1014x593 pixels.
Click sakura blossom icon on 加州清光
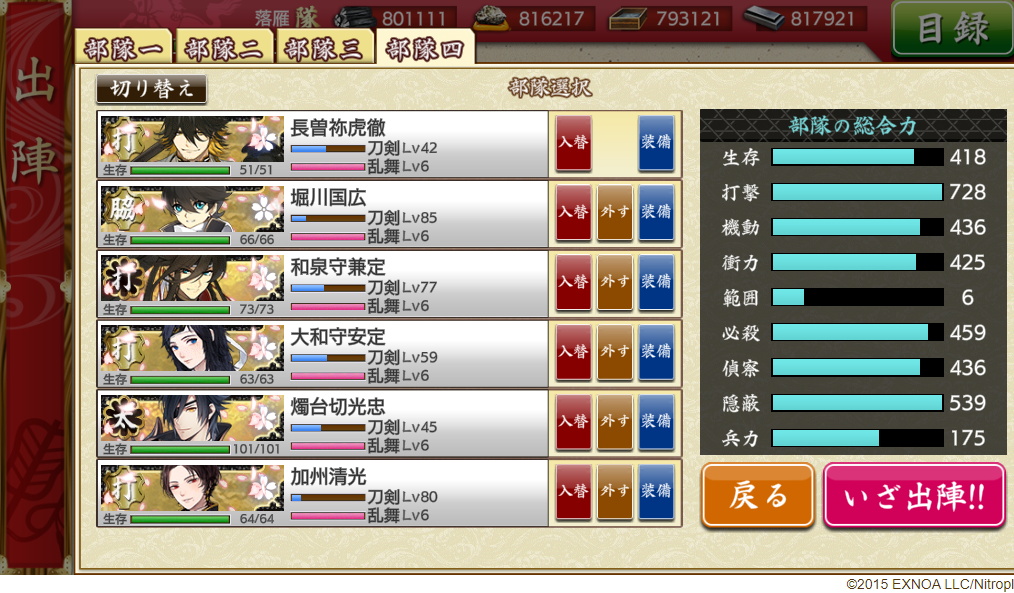click(263, 486)
